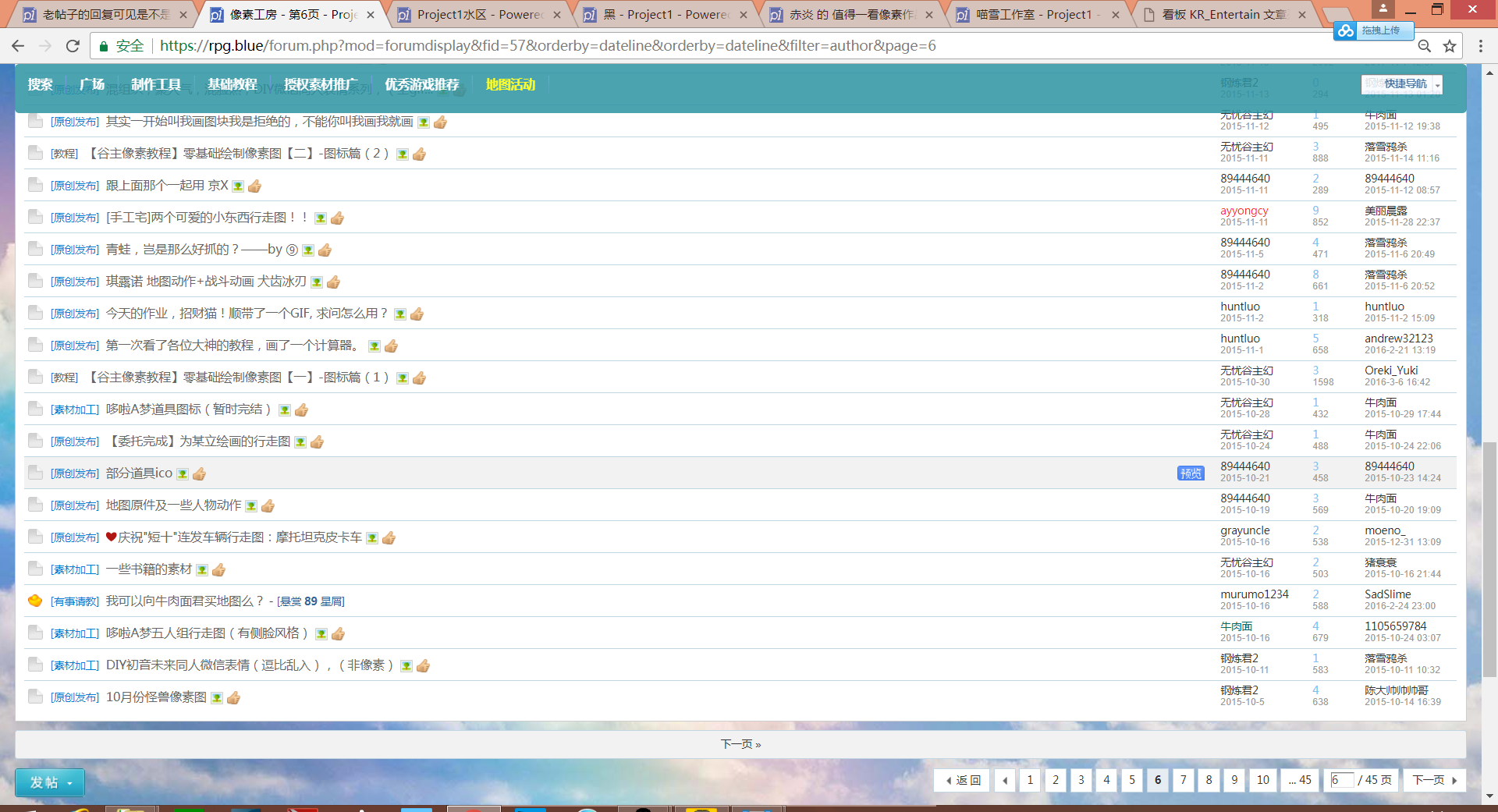Screen dimensions: 1498x812
Task: Click the secure padlock icon in address bar
Action: (x=103, y=47)
